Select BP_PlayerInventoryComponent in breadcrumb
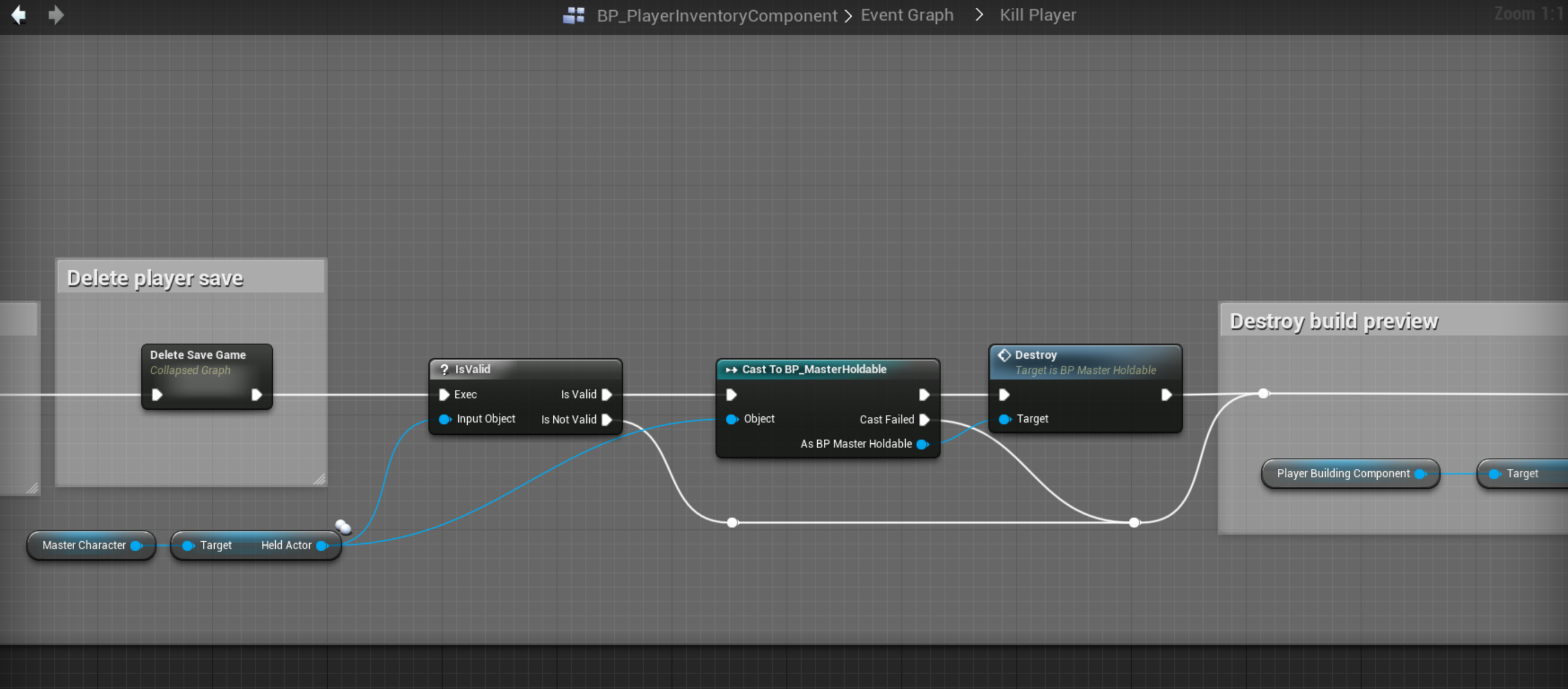1568x689 pixels. pos(717,15)
